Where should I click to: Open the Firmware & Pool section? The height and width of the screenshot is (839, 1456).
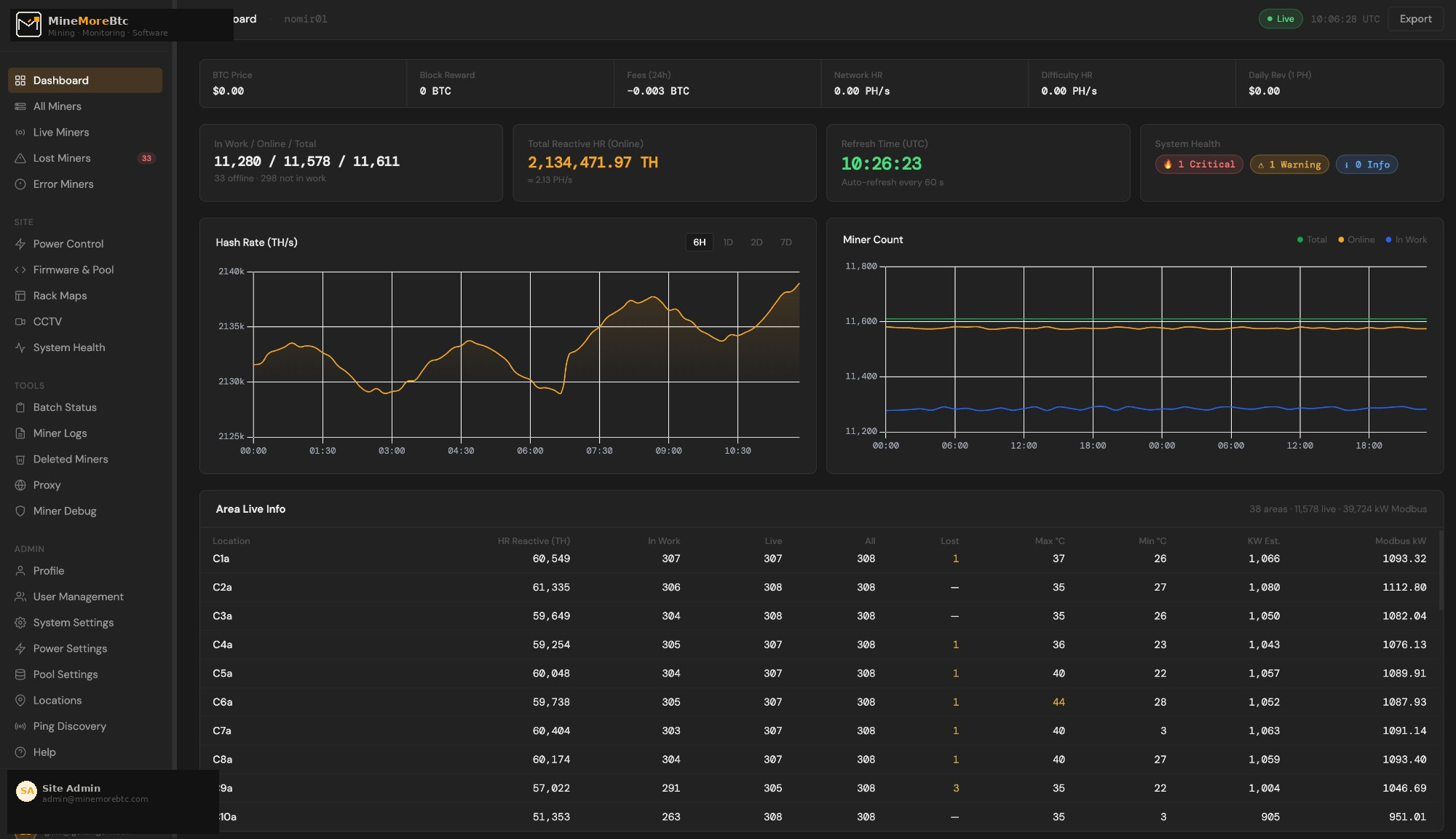click(73, 269)
